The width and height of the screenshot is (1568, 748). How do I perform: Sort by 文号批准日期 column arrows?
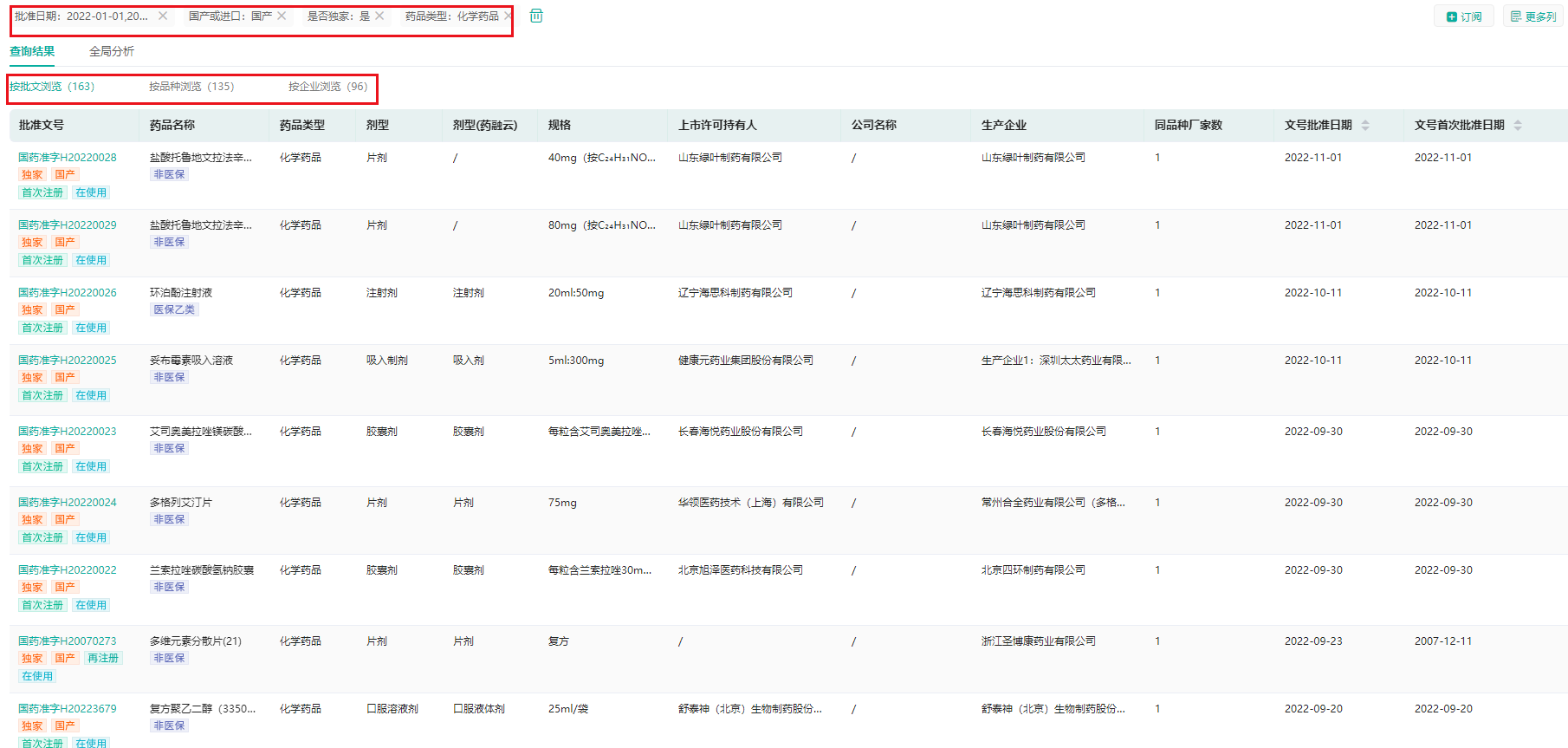click(1365, 126)
